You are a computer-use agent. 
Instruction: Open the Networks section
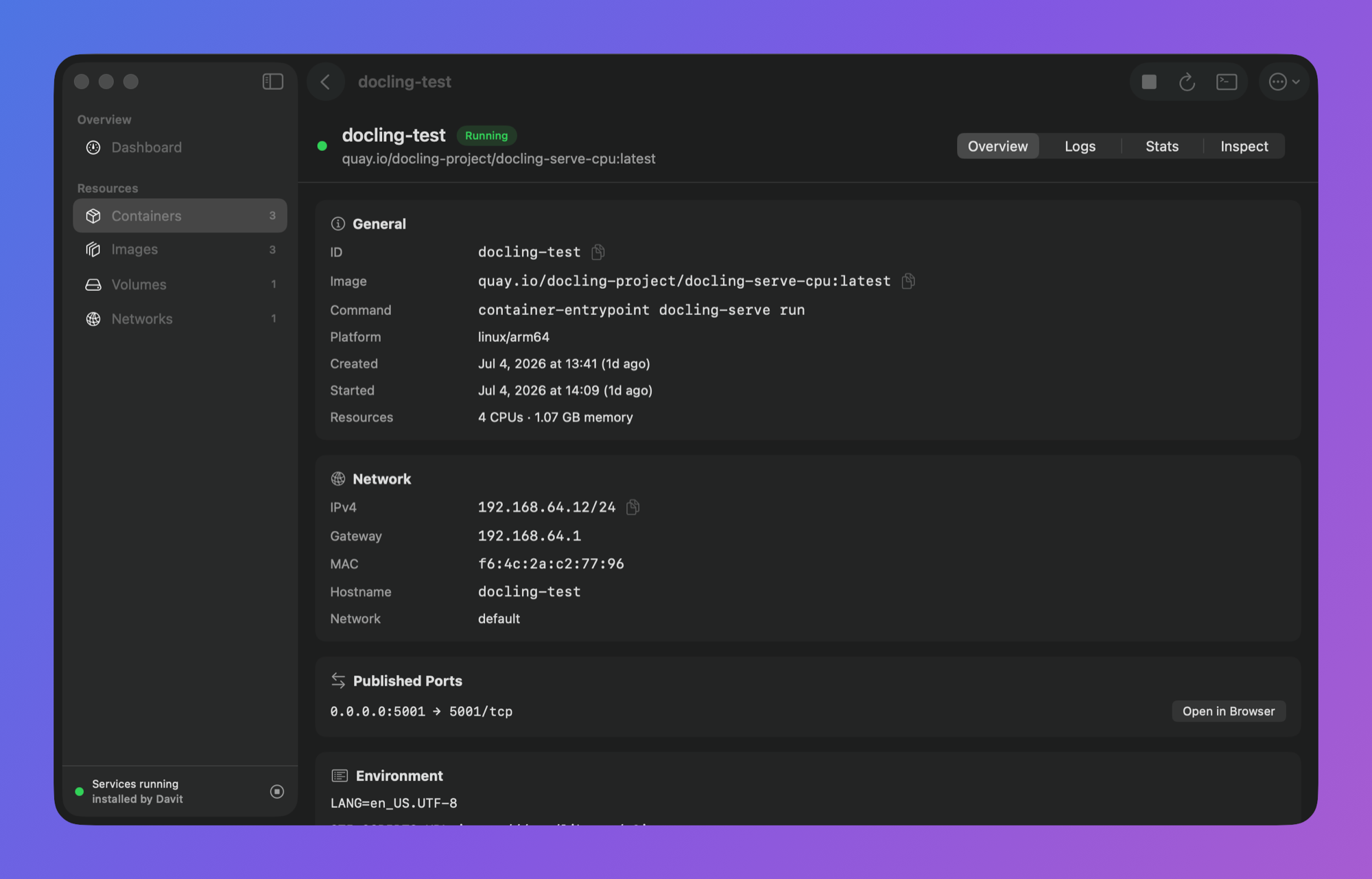180,318
